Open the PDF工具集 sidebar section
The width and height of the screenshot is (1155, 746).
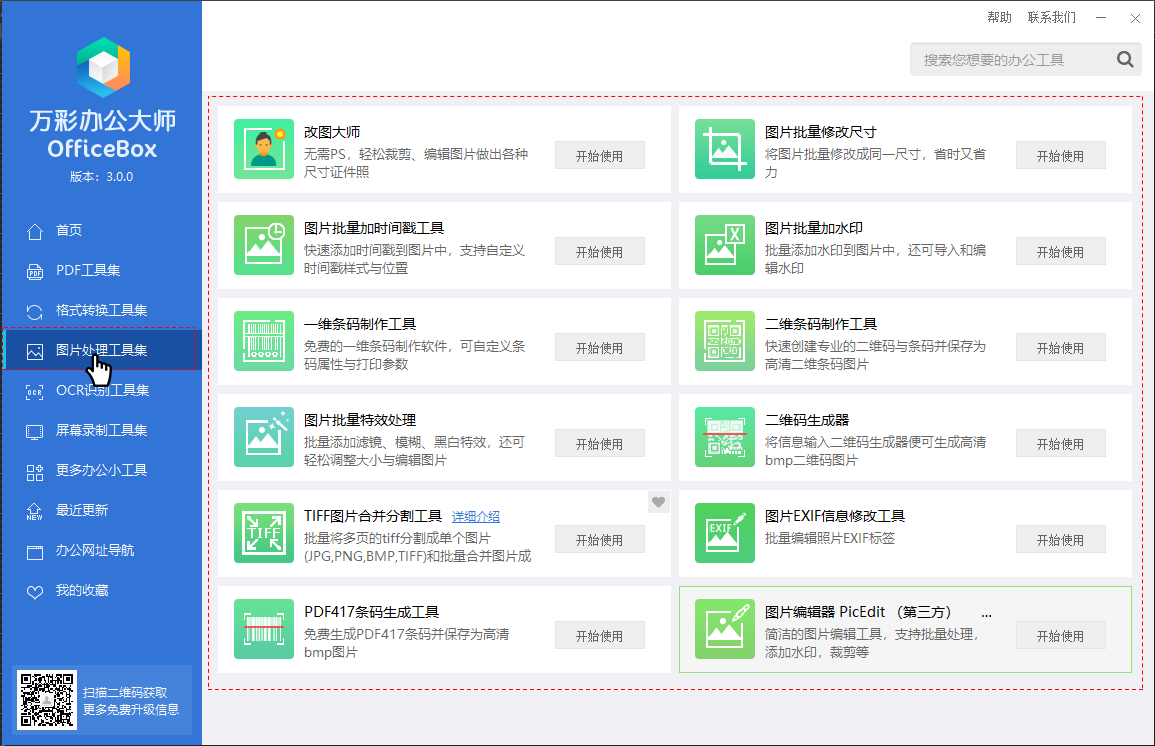pyautogui.click(x=88, y=270)
